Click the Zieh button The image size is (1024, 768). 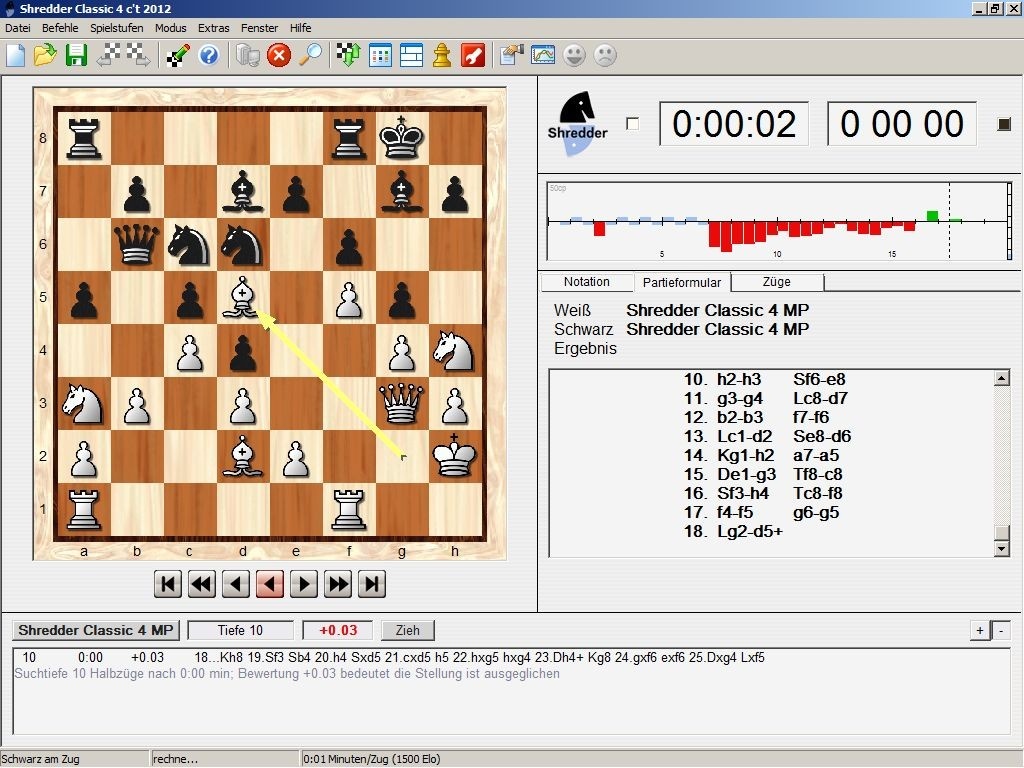(x=408, y=630)
